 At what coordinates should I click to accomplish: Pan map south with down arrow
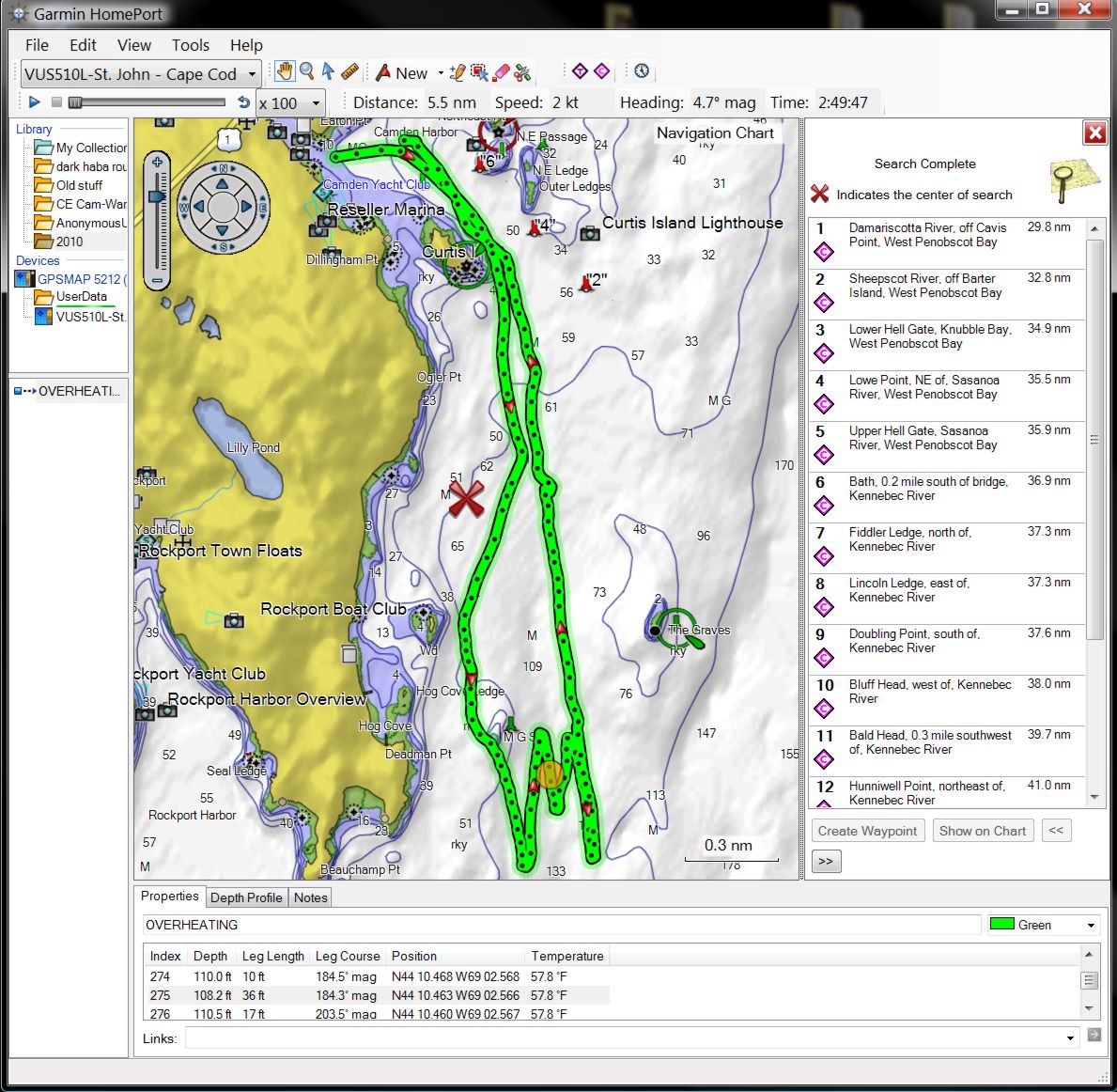223,230
